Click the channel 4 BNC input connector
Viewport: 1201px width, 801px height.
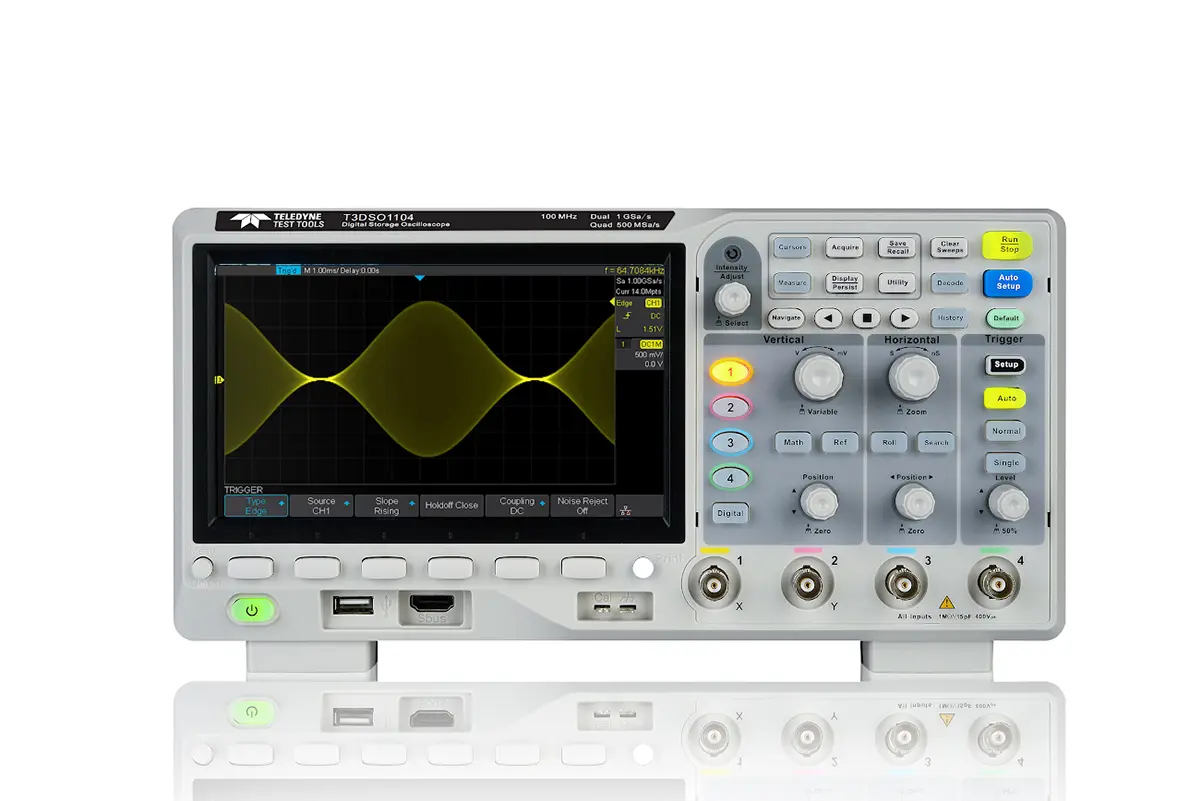click(x=992, y=583)
